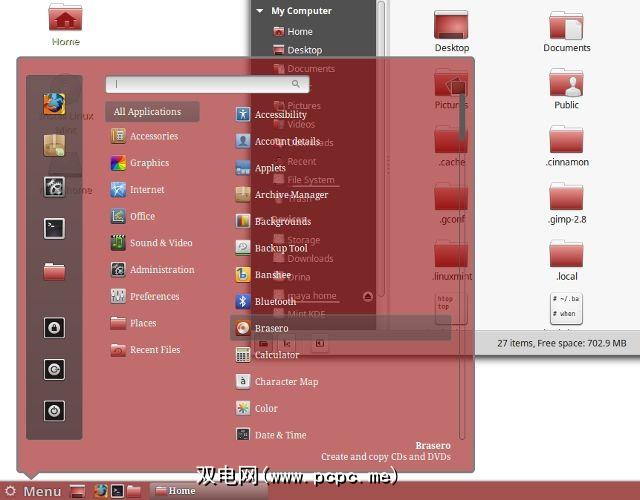The height and width of the screenshot is (500, 640).
Task: Click magnifier icon in menu search box
Action: (296, 84)
